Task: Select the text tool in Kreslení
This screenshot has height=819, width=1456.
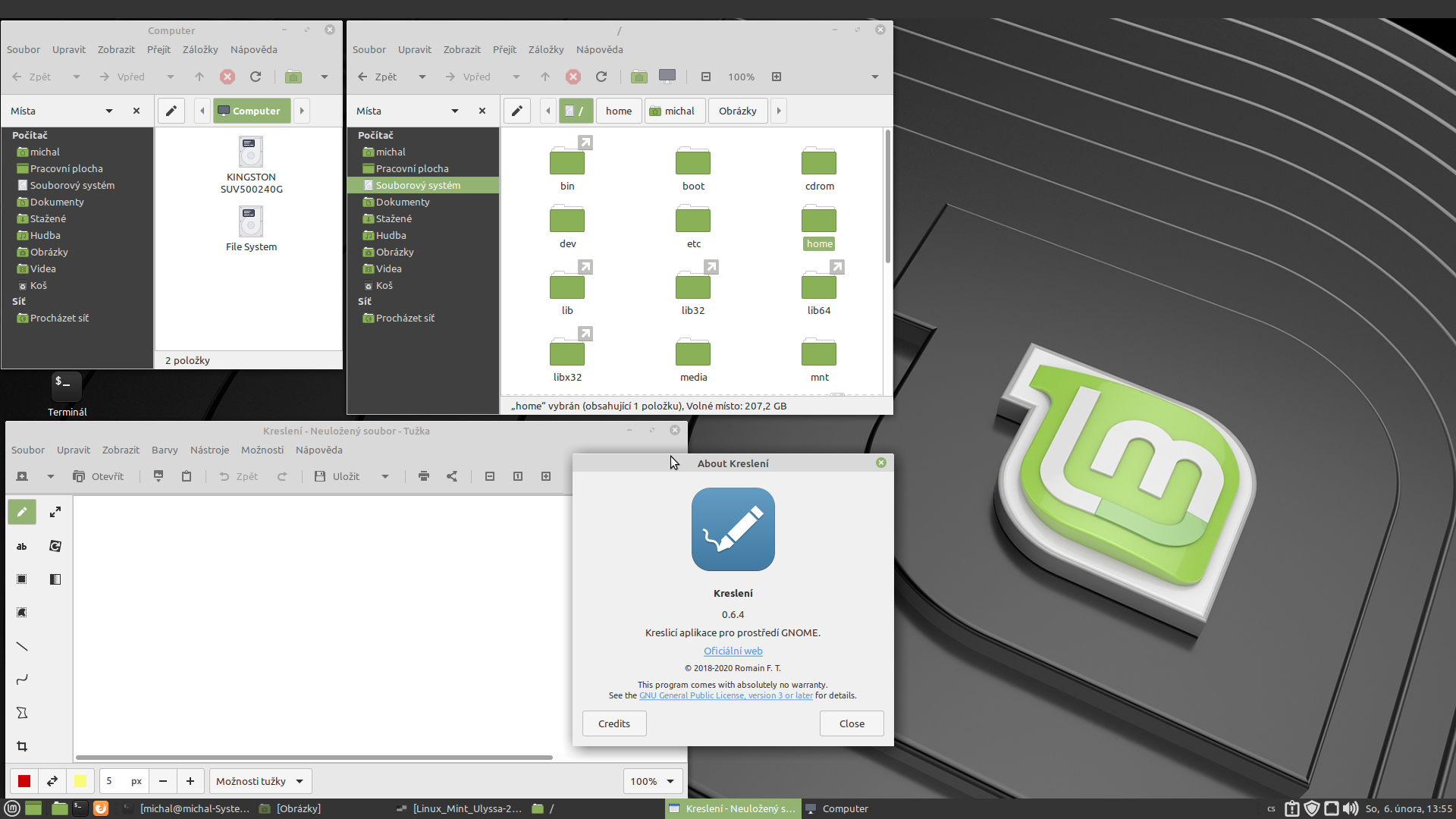Action: (x=22, y=546)
